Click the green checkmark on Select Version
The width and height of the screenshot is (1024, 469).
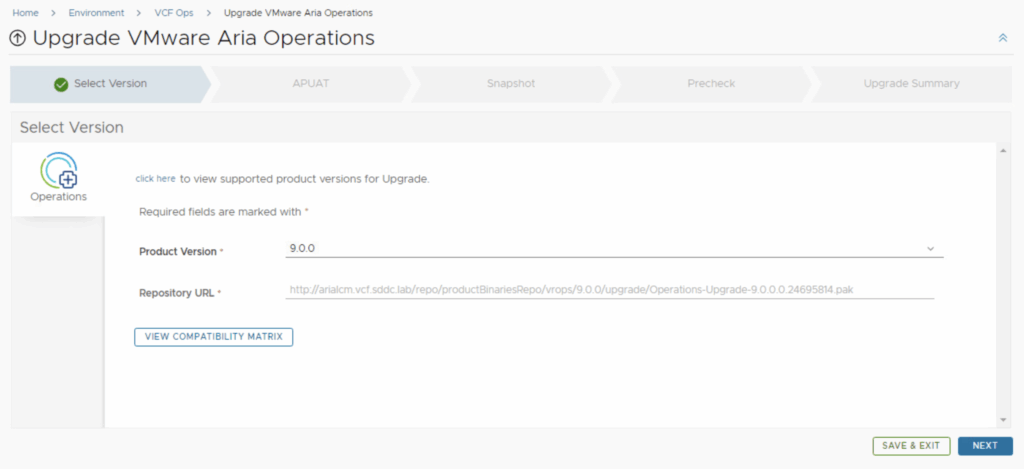coord(61,84)
